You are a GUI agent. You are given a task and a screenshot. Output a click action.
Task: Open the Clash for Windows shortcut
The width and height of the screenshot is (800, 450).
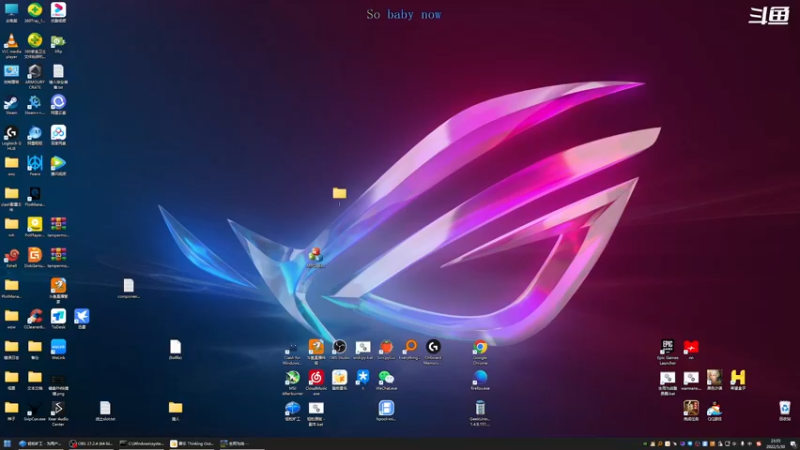(292, 353)
